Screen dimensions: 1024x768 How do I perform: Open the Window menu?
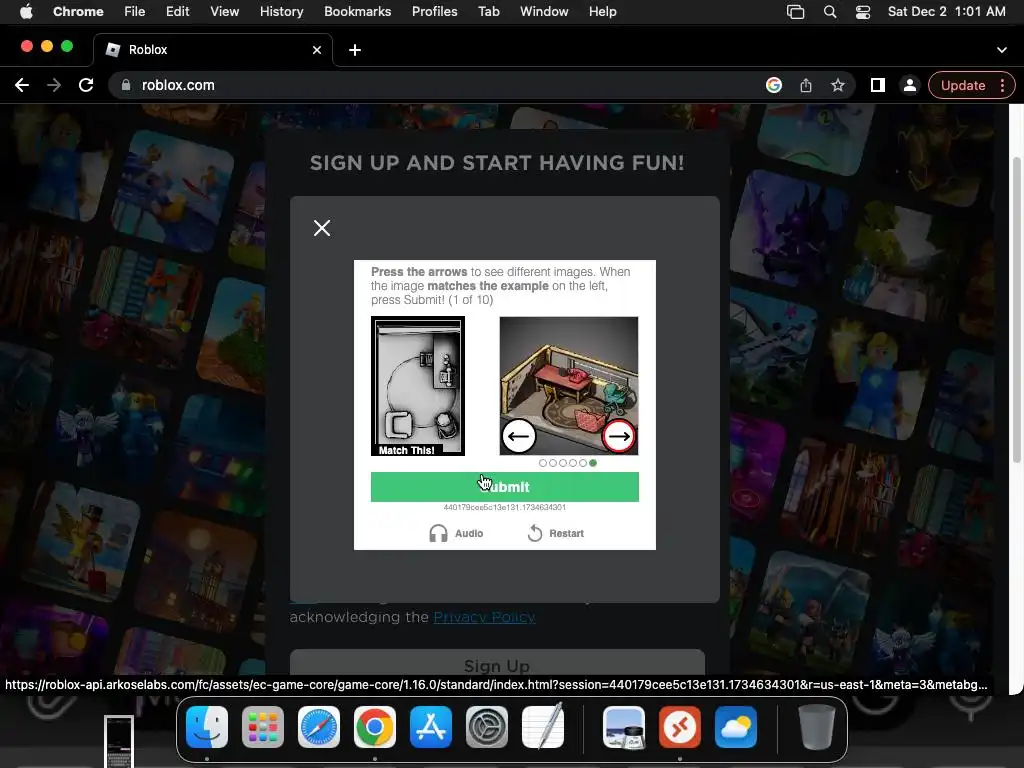pyautogui.click(x=544, y=12)
